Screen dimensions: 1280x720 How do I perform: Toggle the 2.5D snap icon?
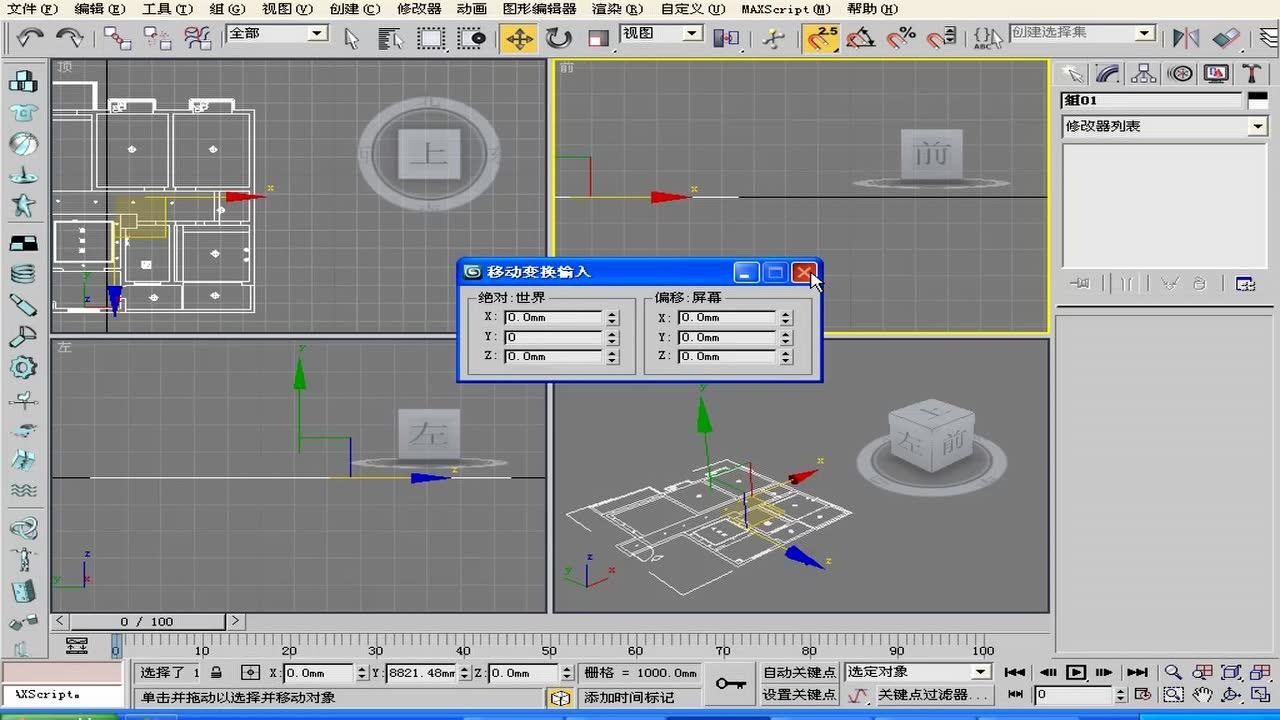point(823,38)
